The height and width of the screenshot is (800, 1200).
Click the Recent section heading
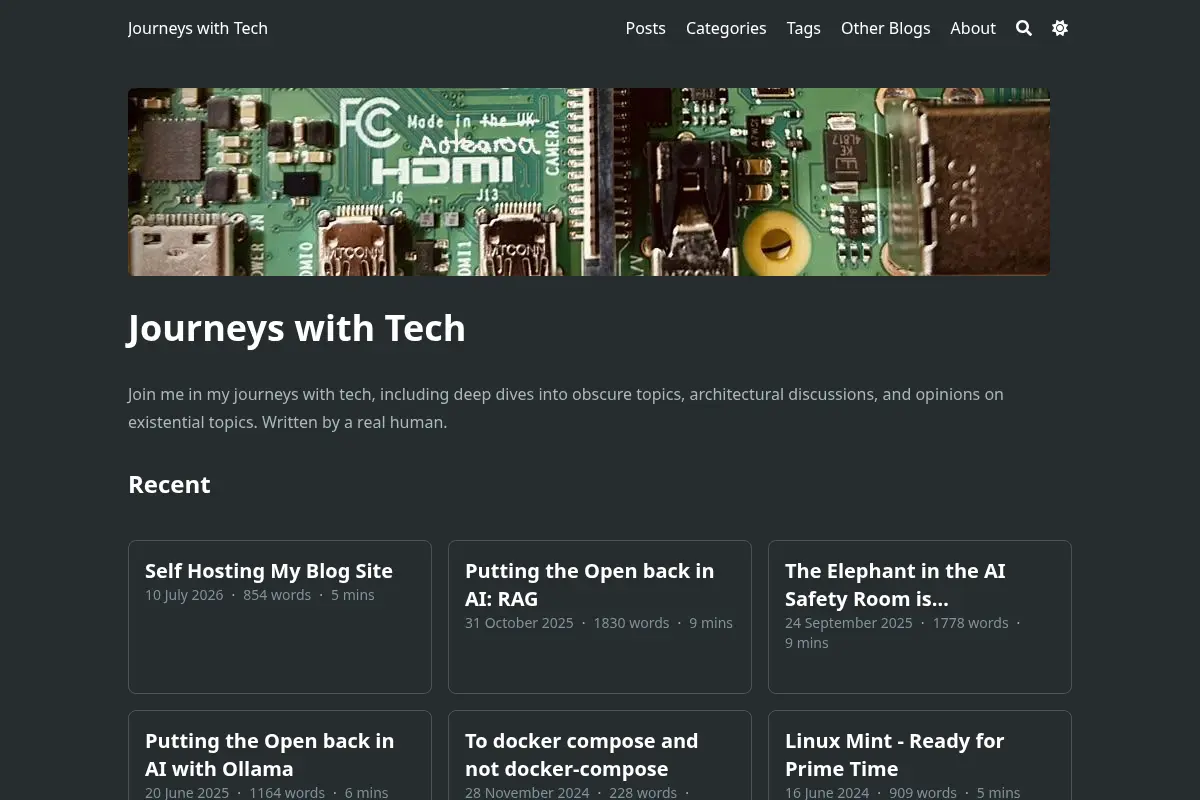(x=169, y=485)
